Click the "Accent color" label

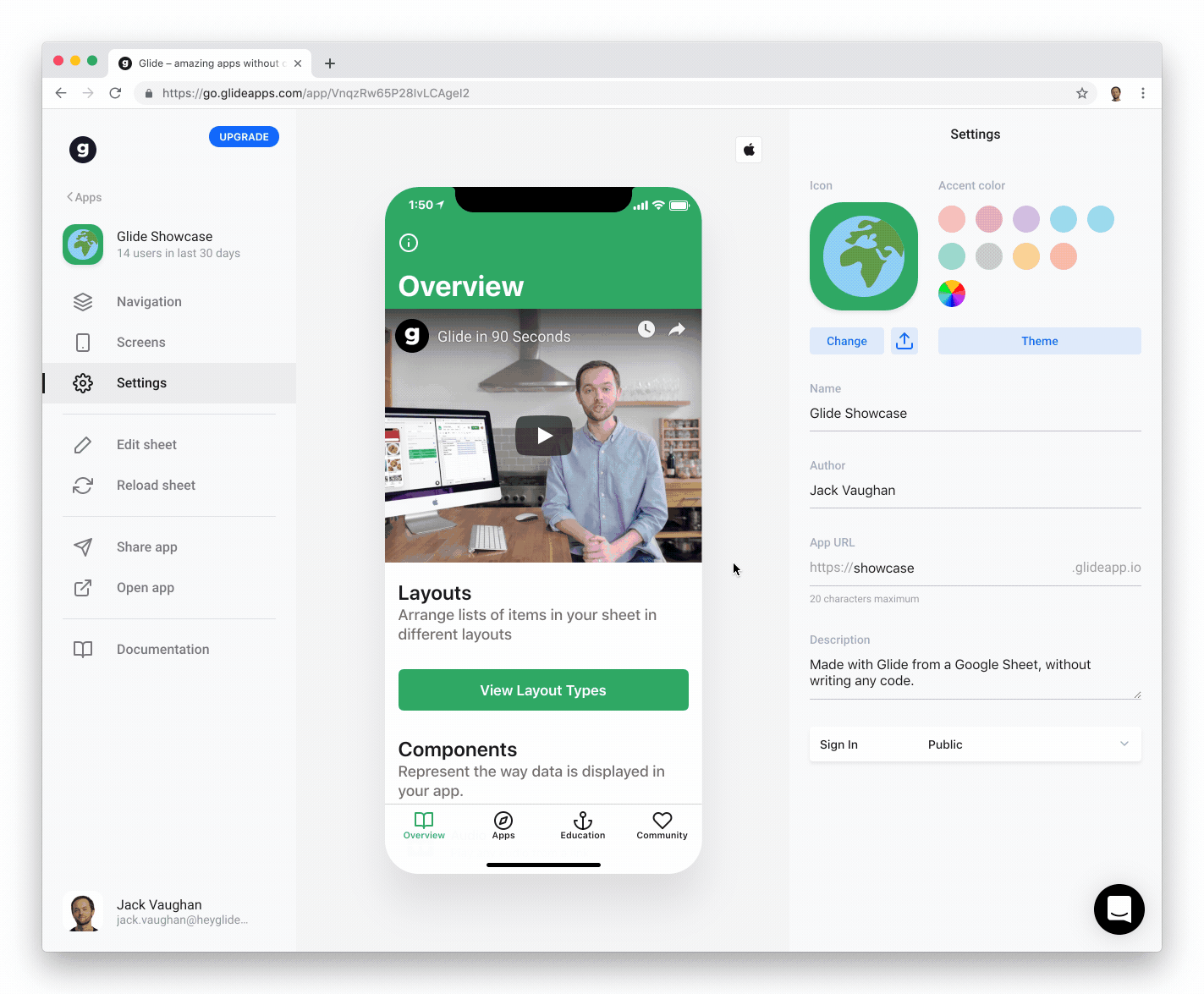971,185
